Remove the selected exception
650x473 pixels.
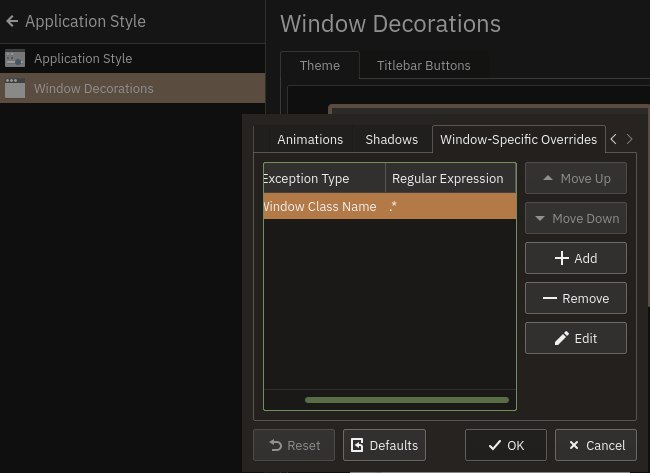576,298
